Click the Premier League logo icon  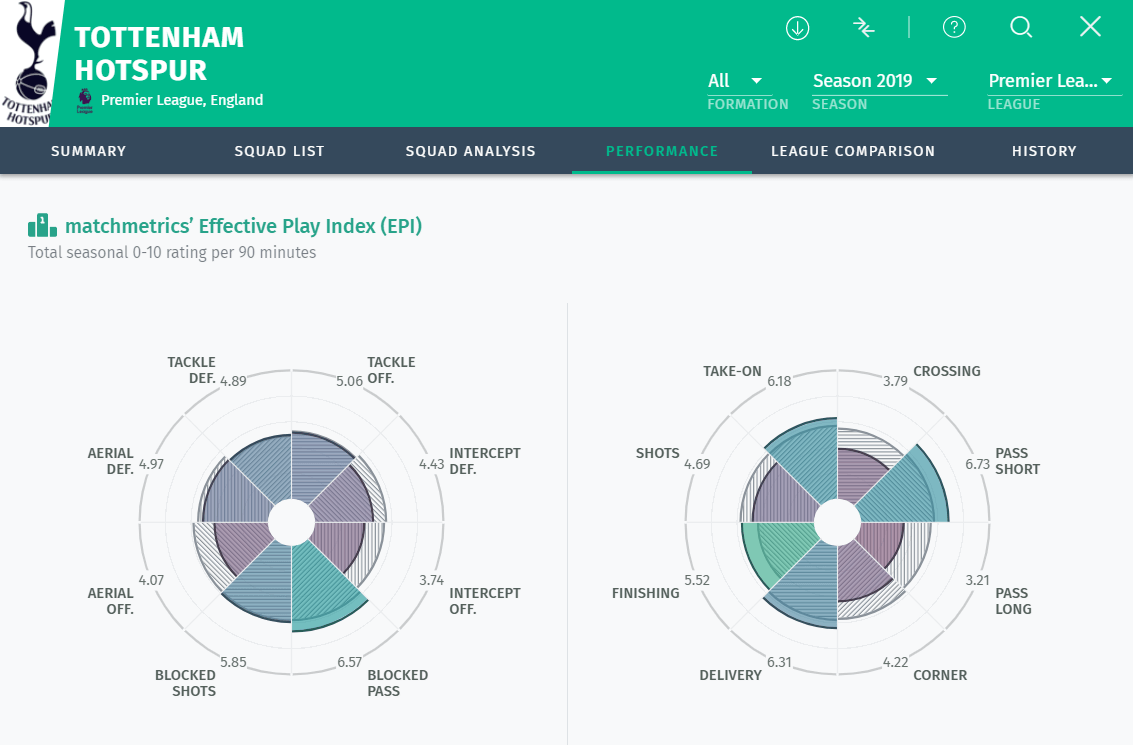(85, 100)
